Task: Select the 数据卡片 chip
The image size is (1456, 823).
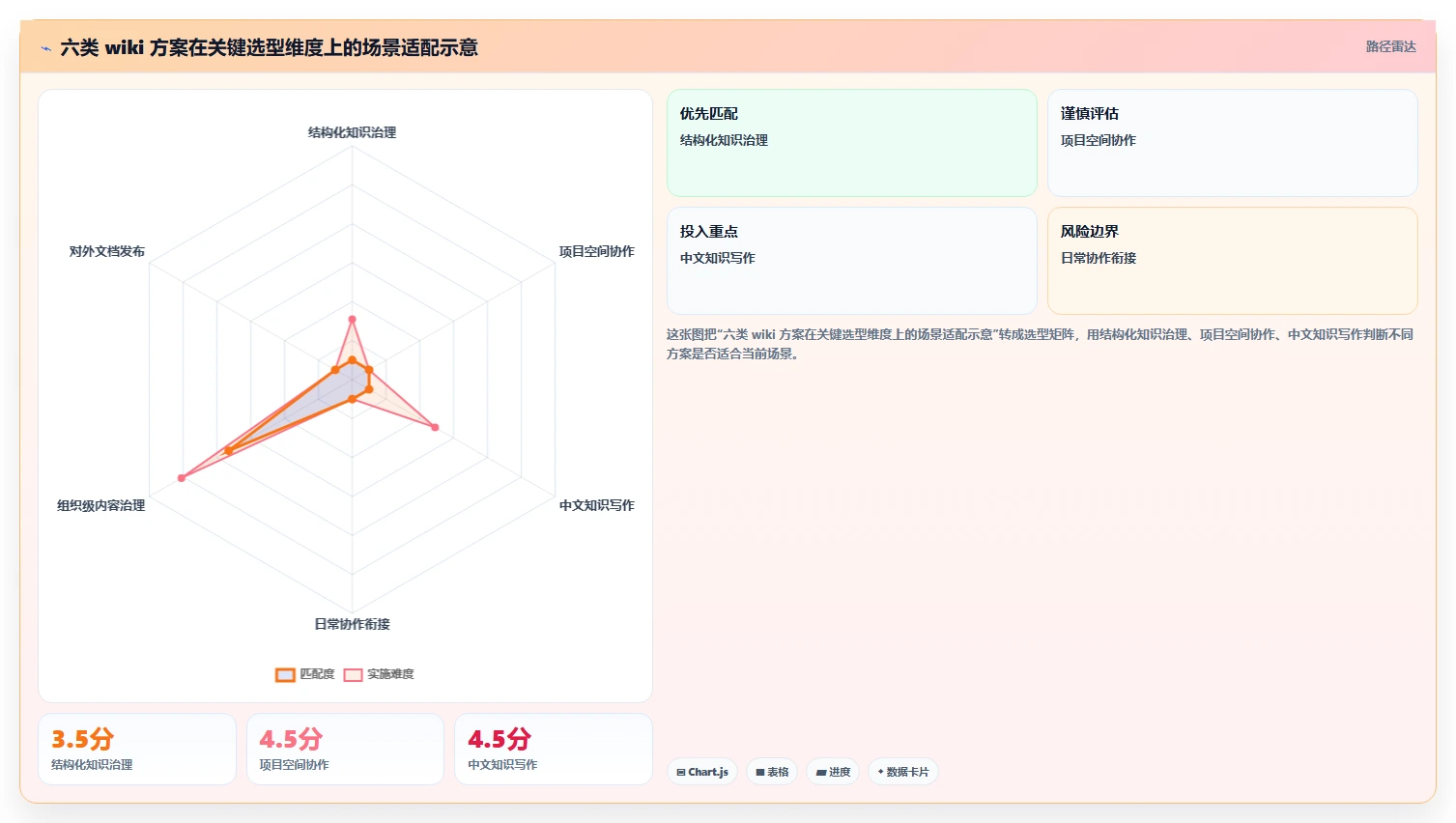Action: [902, 772]
